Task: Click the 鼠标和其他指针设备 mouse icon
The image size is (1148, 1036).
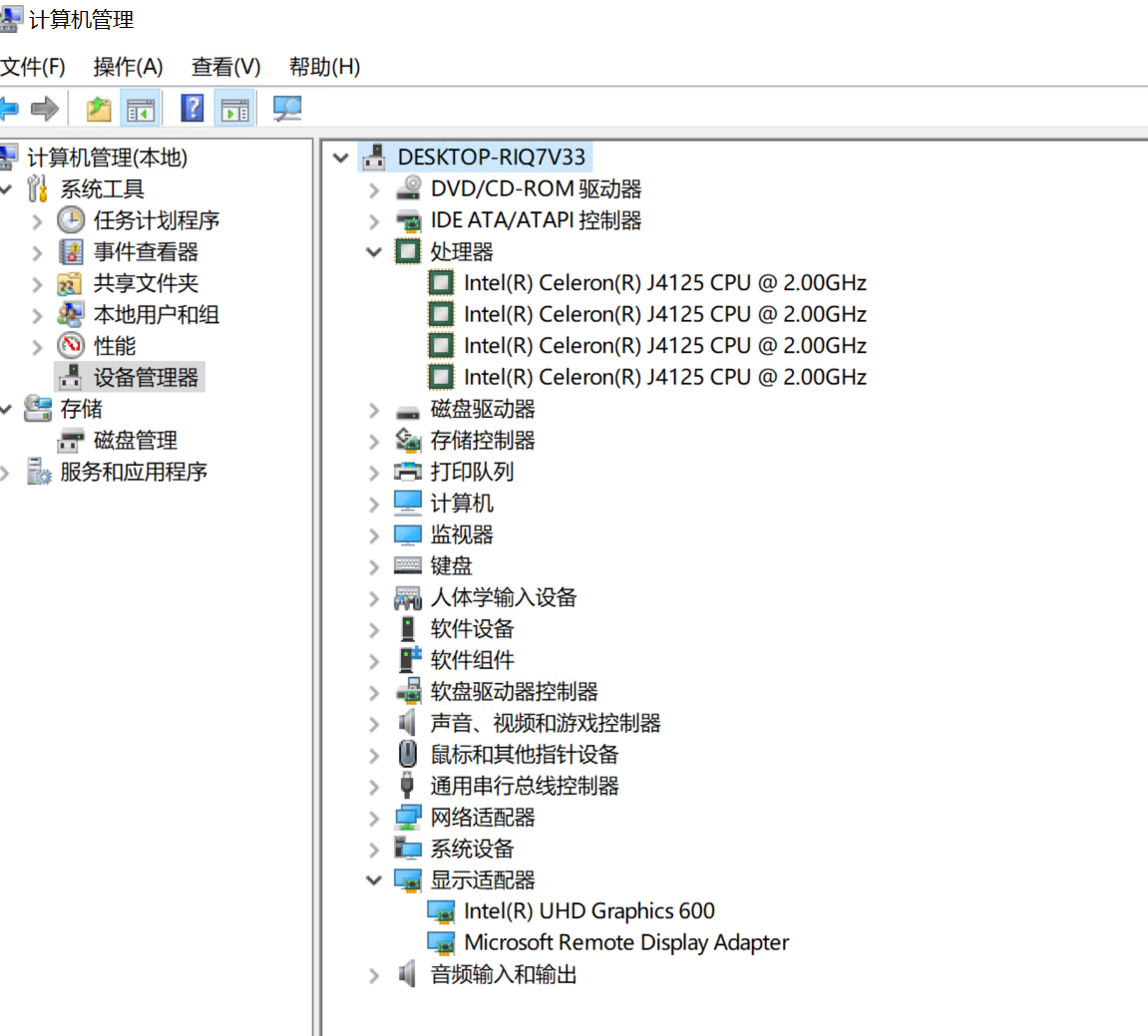Action: [x=408, y=754]
